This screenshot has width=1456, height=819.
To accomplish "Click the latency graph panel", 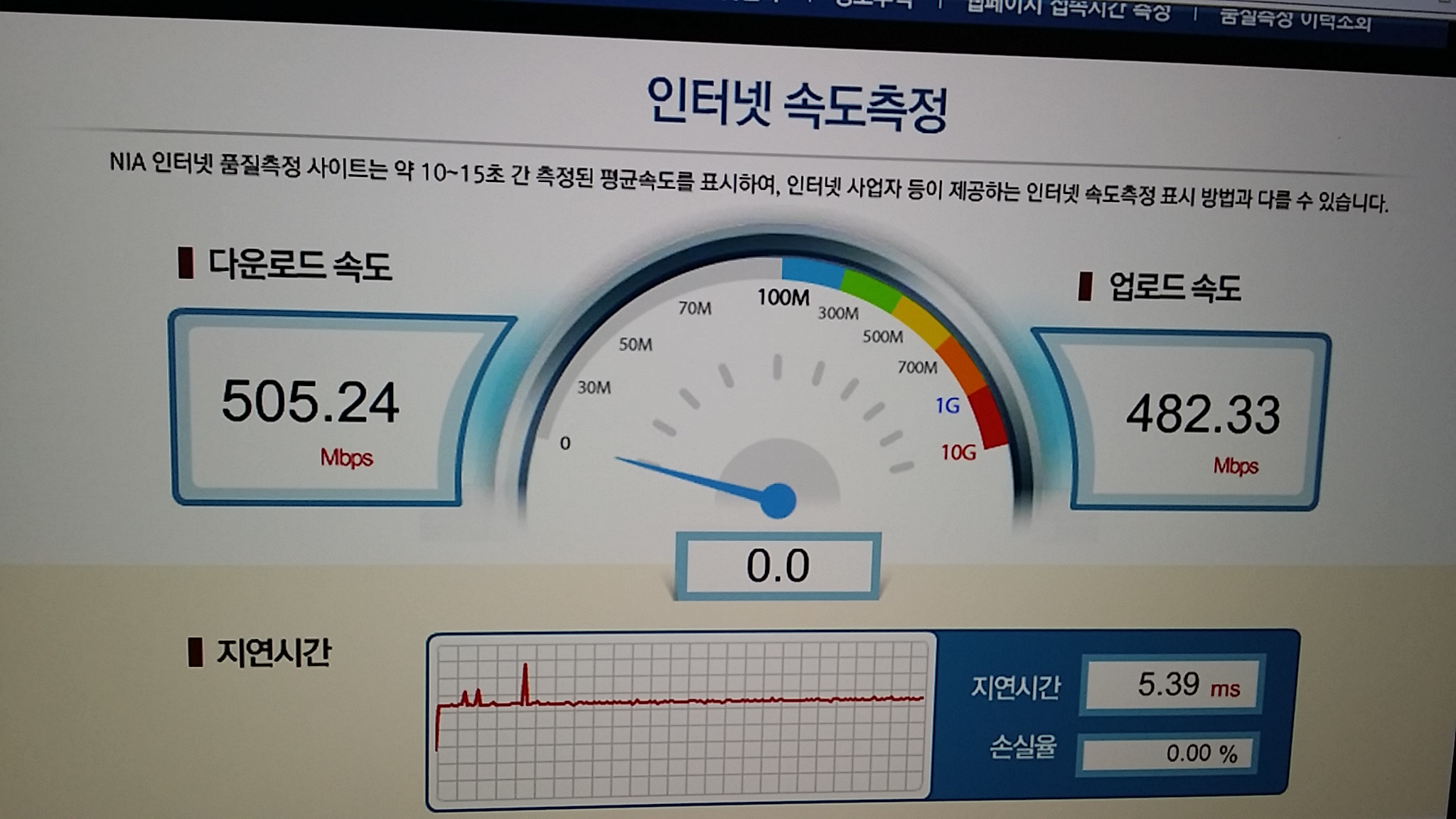I will 682,720.
